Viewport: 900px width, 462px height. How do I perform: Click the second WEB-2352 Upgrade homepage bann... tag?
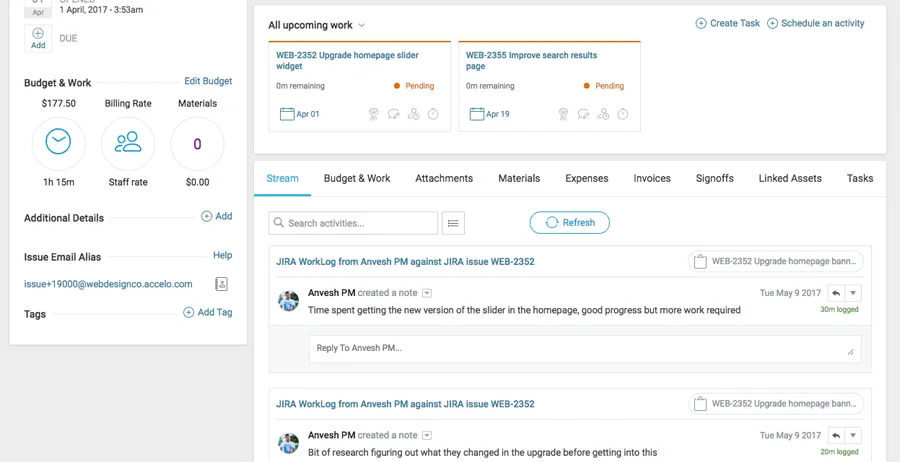pos(776,404)
